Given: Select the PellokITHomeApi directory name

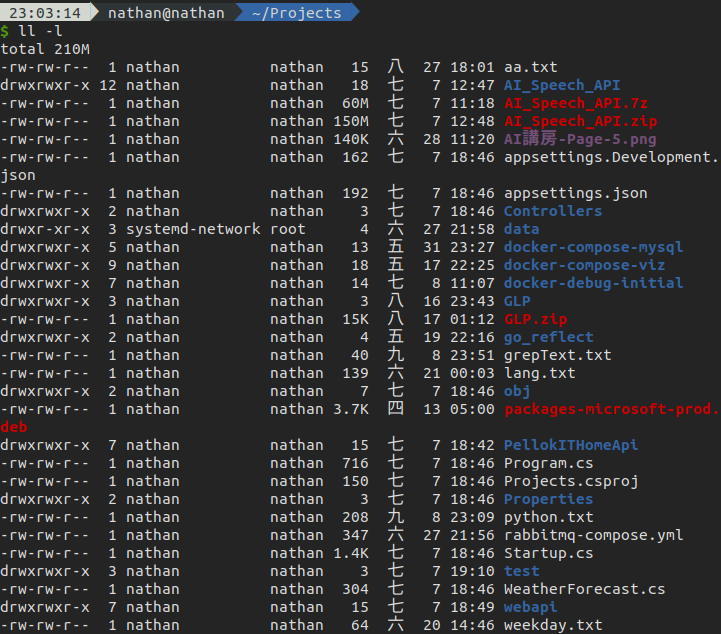Looking at the screenshot, I should tap(571, 445).
